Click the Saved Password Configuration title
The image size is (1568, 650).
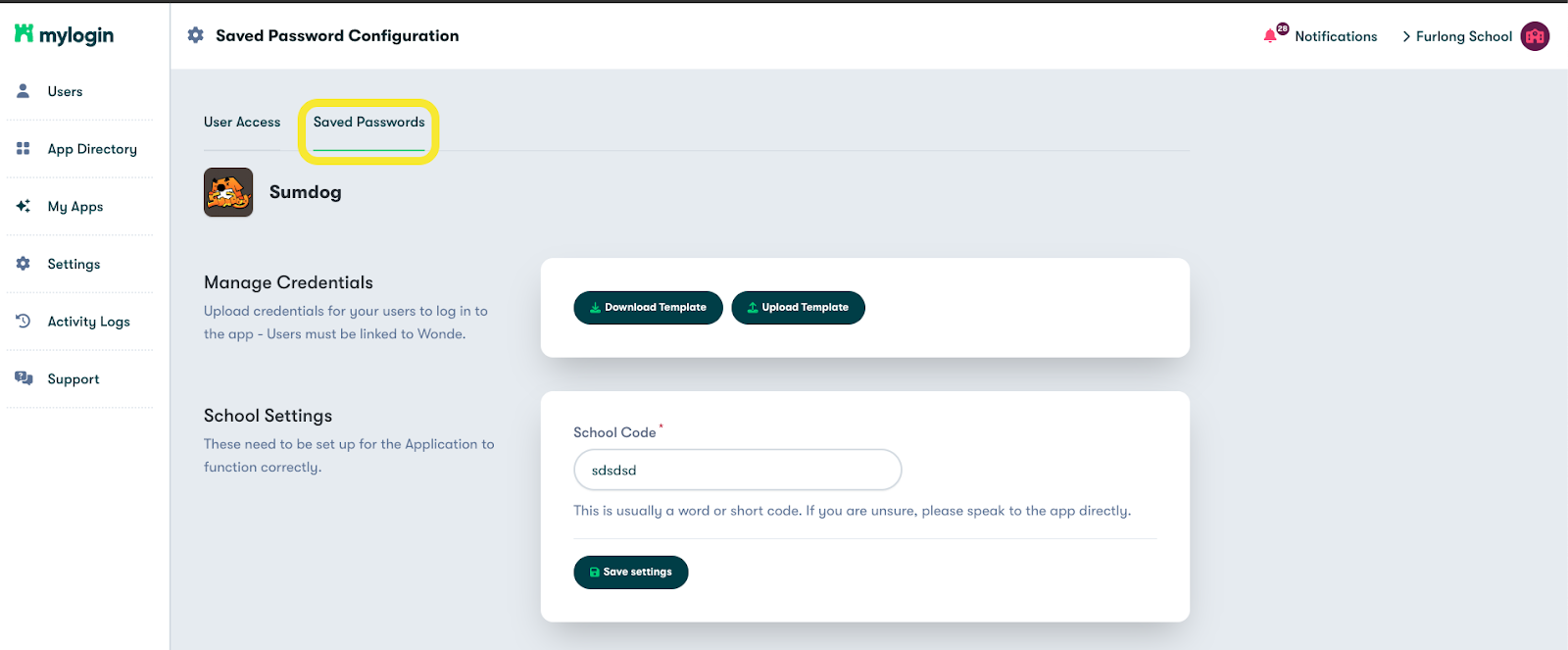tap(337, 35)
